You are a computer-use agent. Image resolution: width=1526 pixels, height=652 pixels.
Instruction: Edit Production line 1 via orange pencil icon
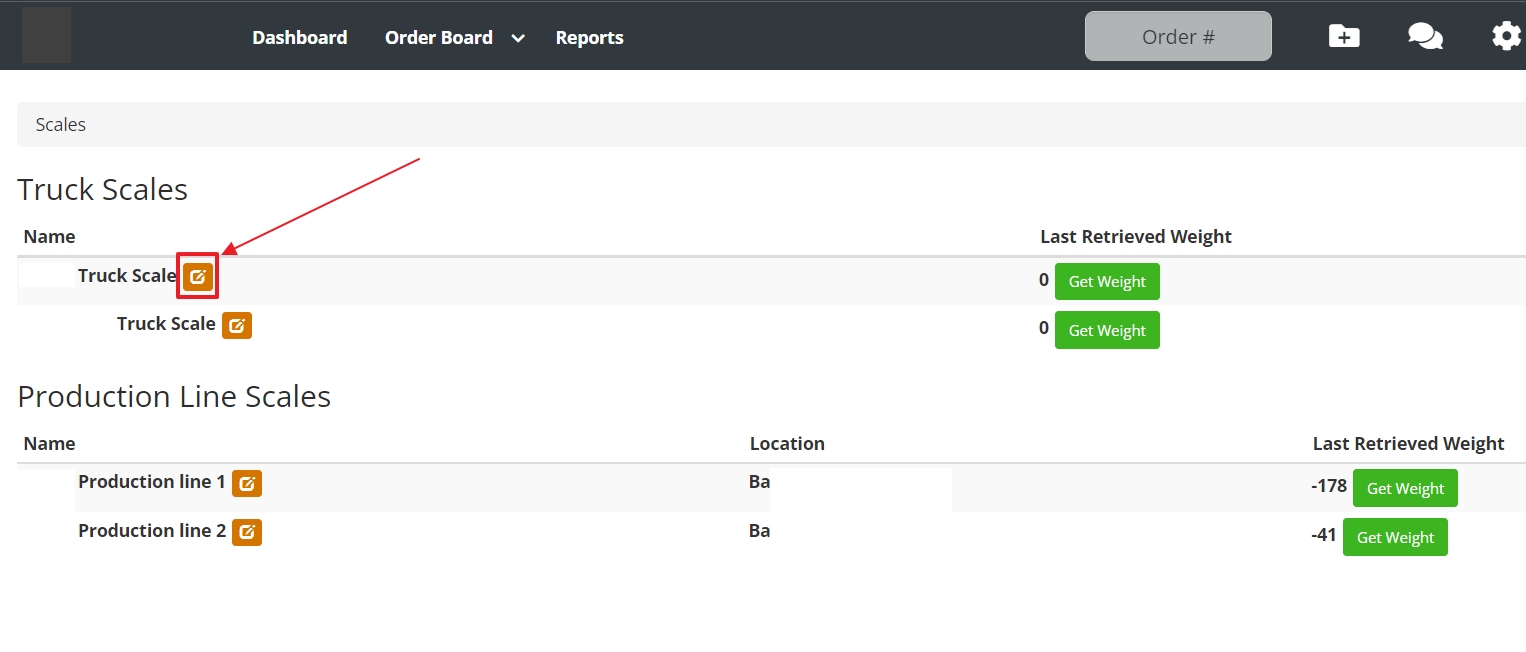pos(247,484)
